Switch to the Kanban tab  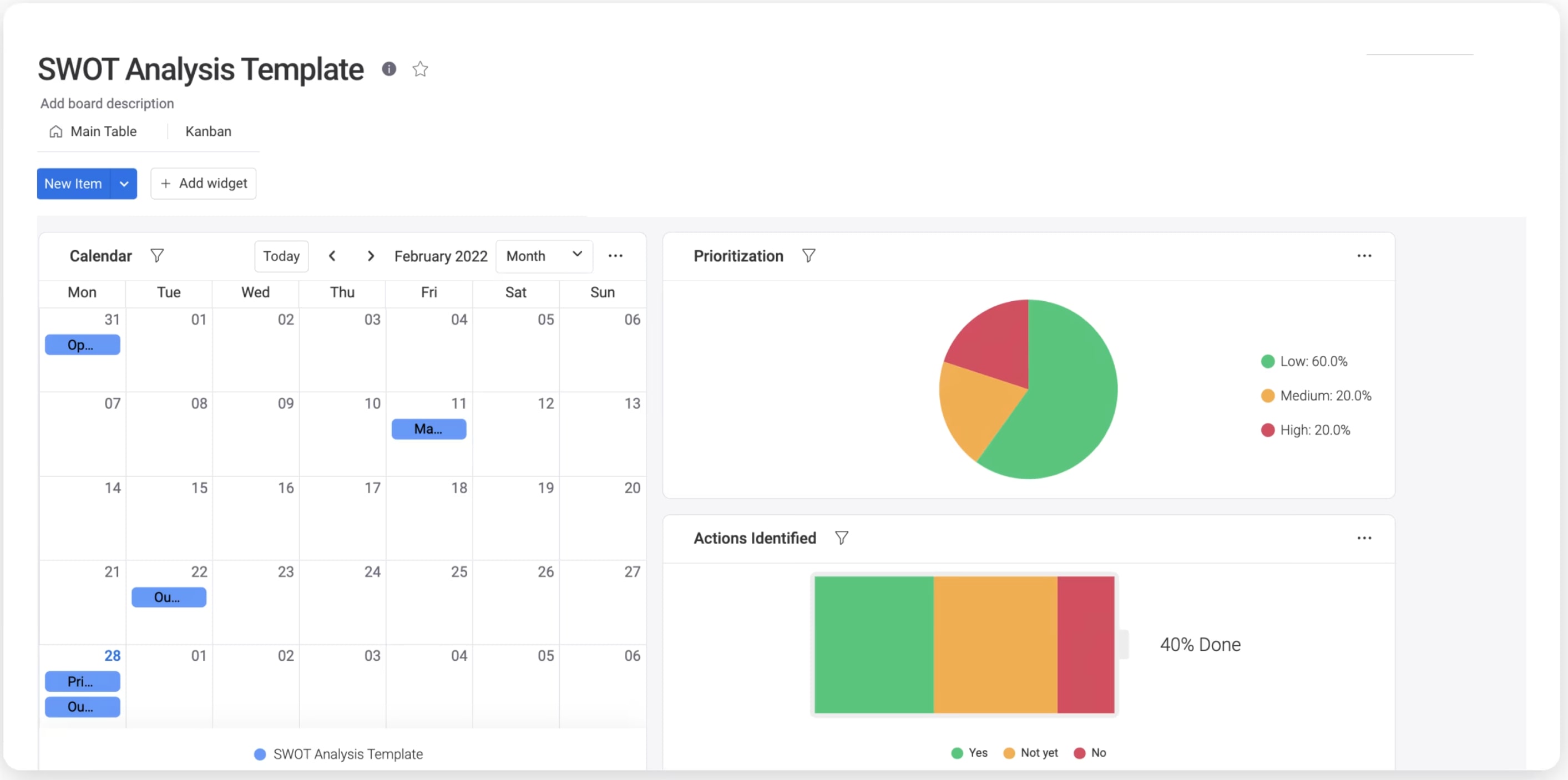point(208,131)
